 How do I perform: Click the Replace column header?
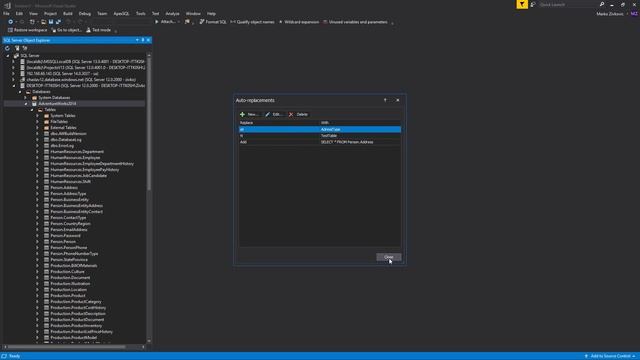(x=279, y=122)
